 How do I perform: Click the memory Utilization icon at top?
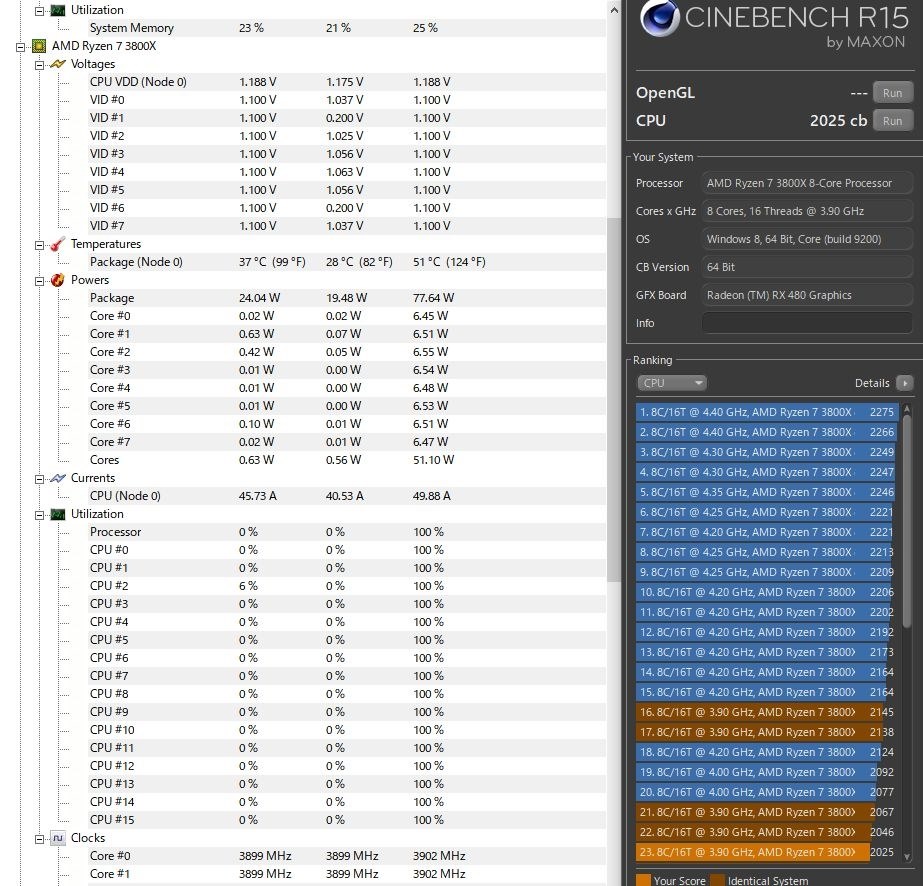58,10
